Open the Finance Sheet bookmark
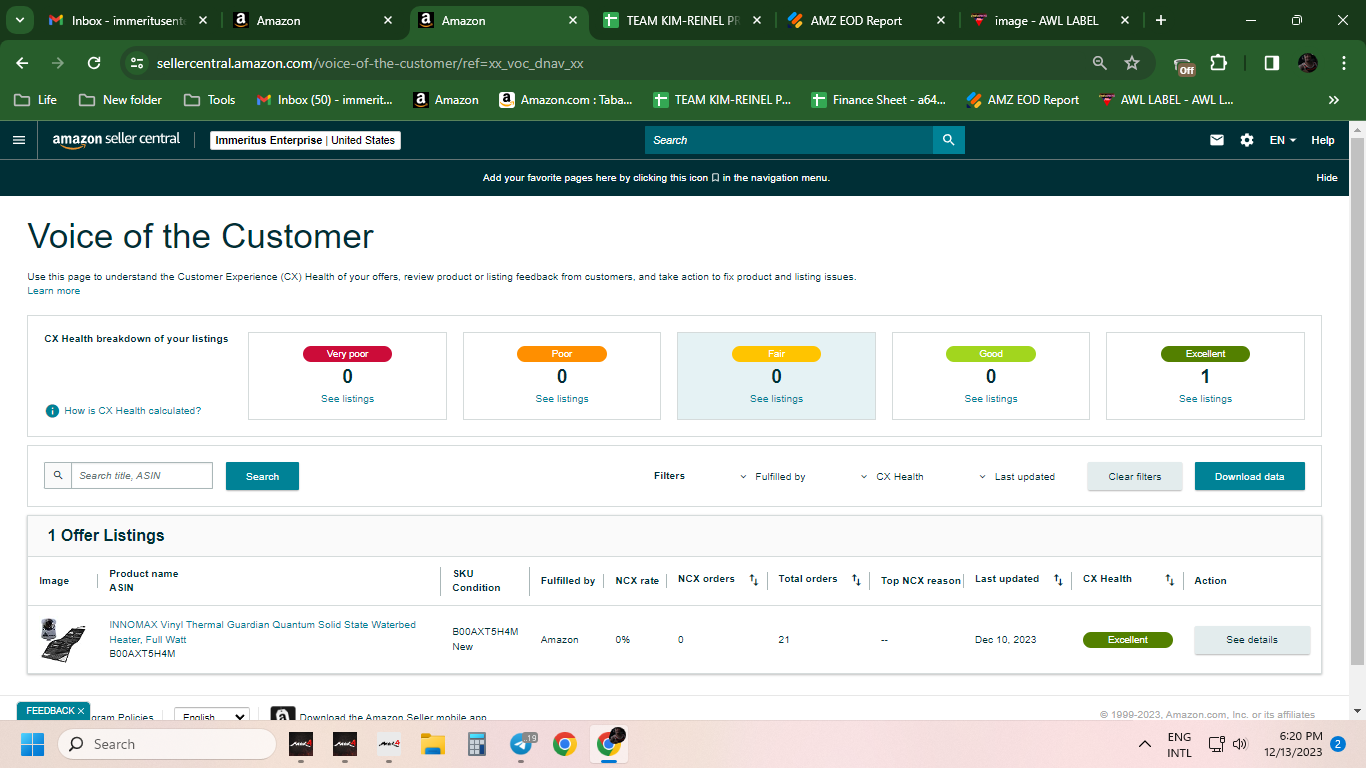The image size is (1366, 768). 879,100
